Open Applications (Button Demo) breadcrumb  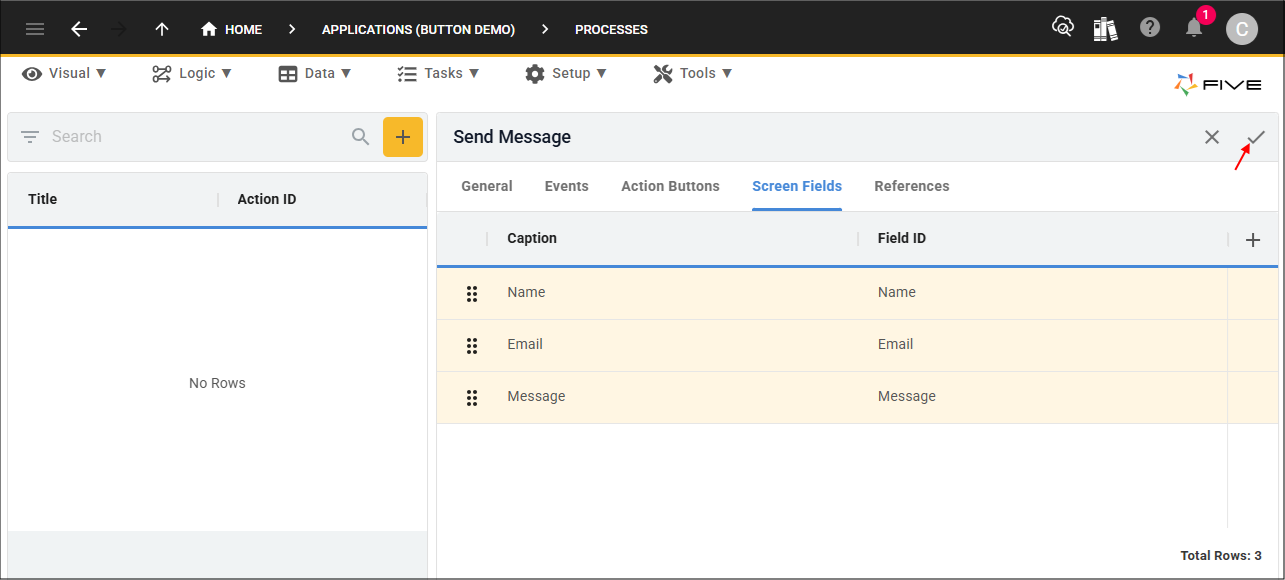click(418, 30)
